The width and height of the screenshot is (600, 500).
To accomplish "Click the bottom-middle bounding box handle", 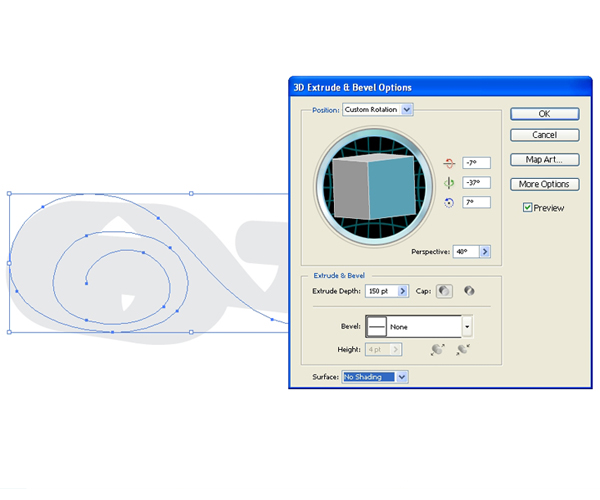I will point(191,332).
